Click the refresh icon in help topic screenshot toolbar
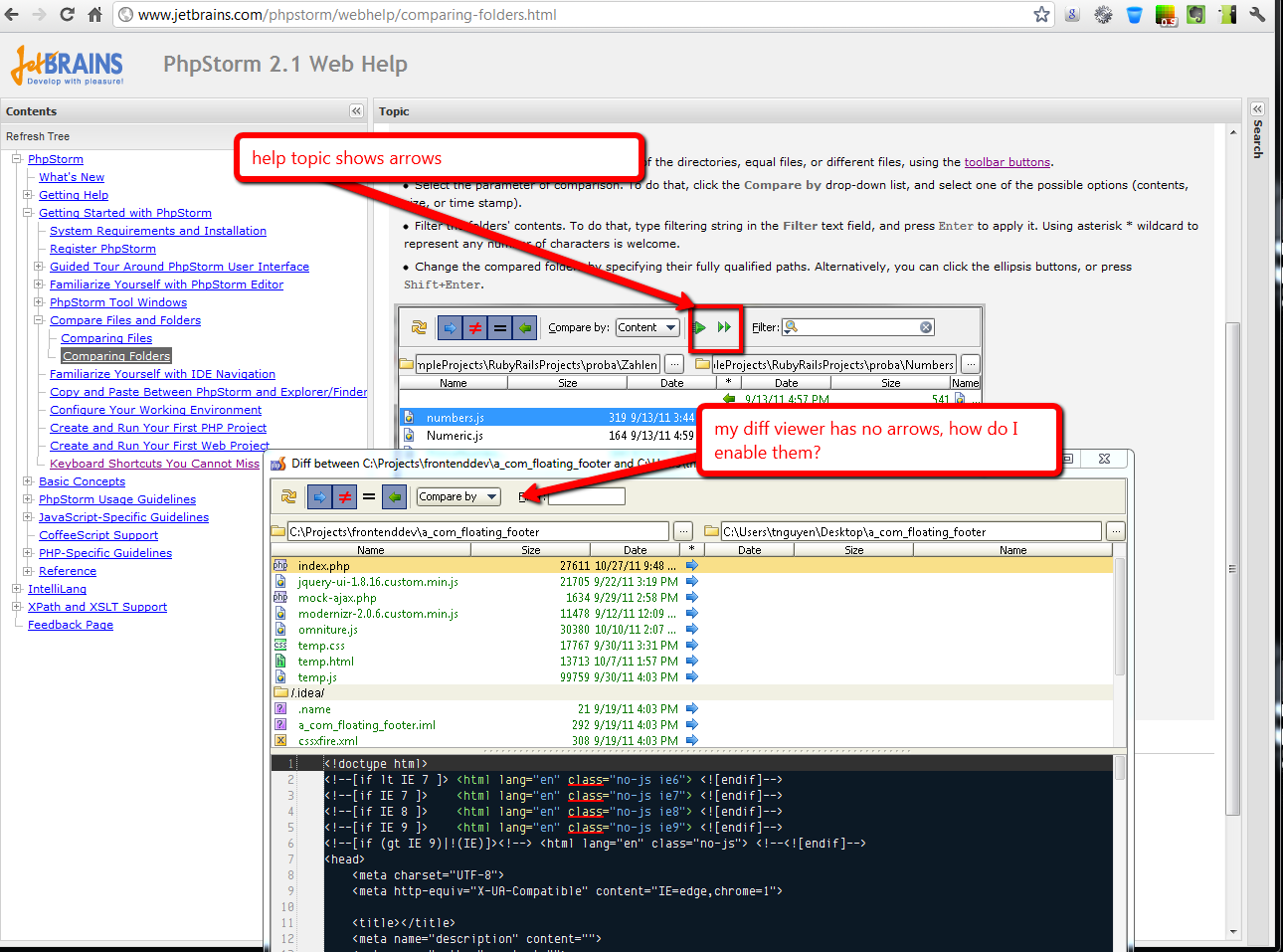Screen dimensions: 1283x952 pos(419,327)
